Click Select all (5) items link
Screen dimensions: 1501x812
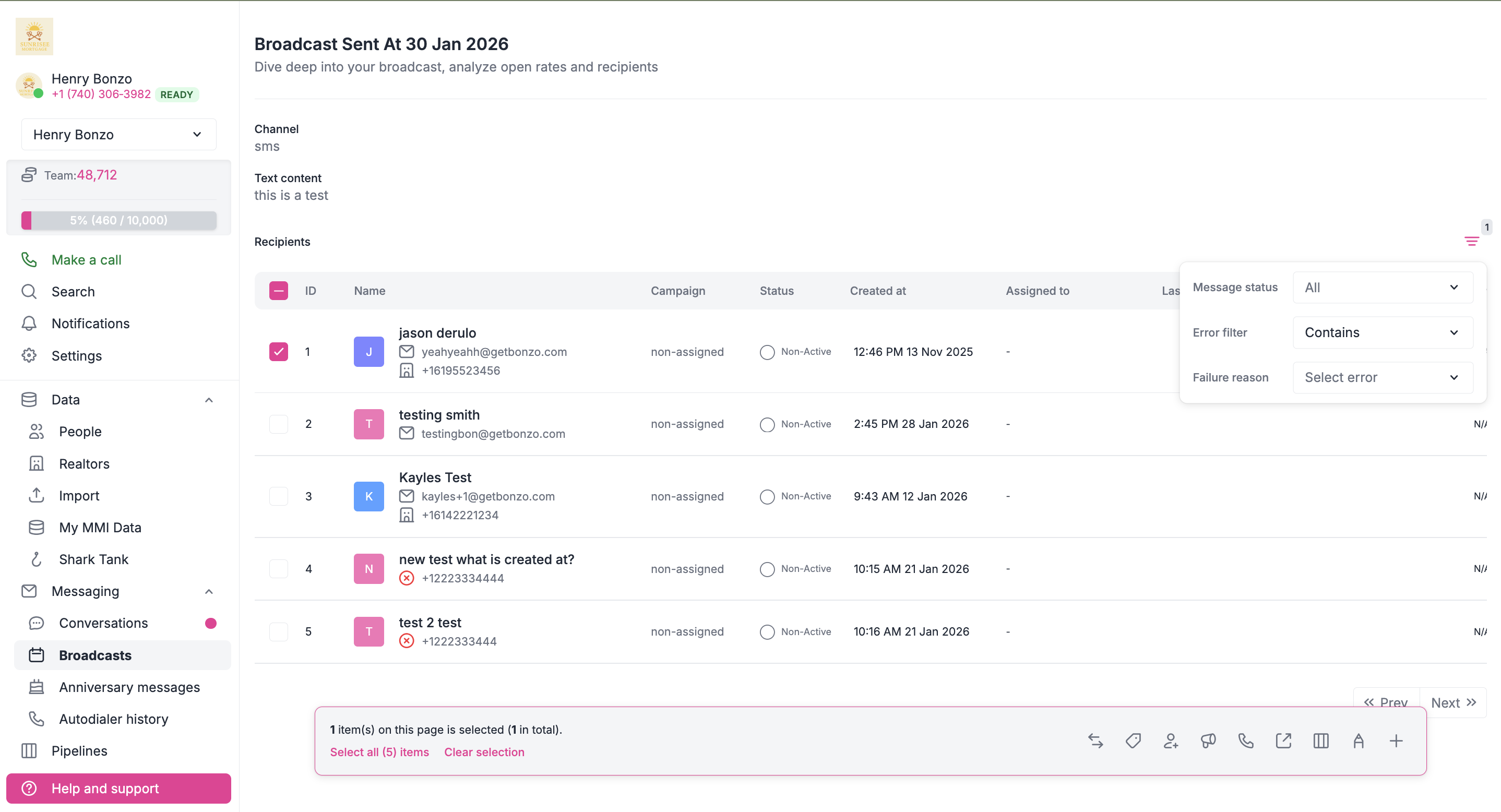[379, 752]
